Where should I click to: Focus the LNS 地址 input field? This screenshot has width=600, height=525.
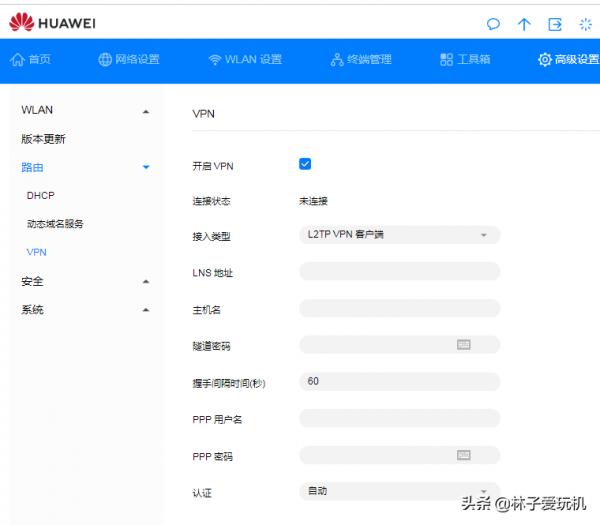point(399,271)
